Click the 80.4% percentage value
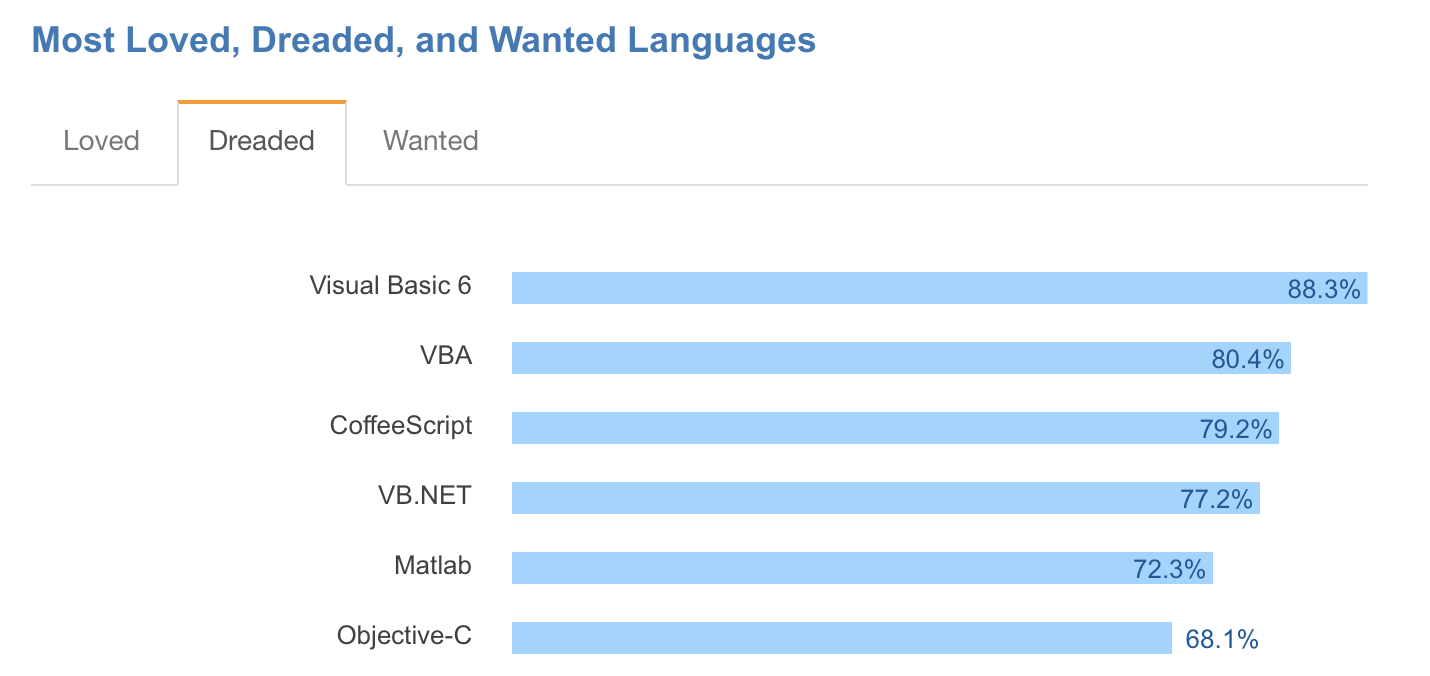 1247,360
